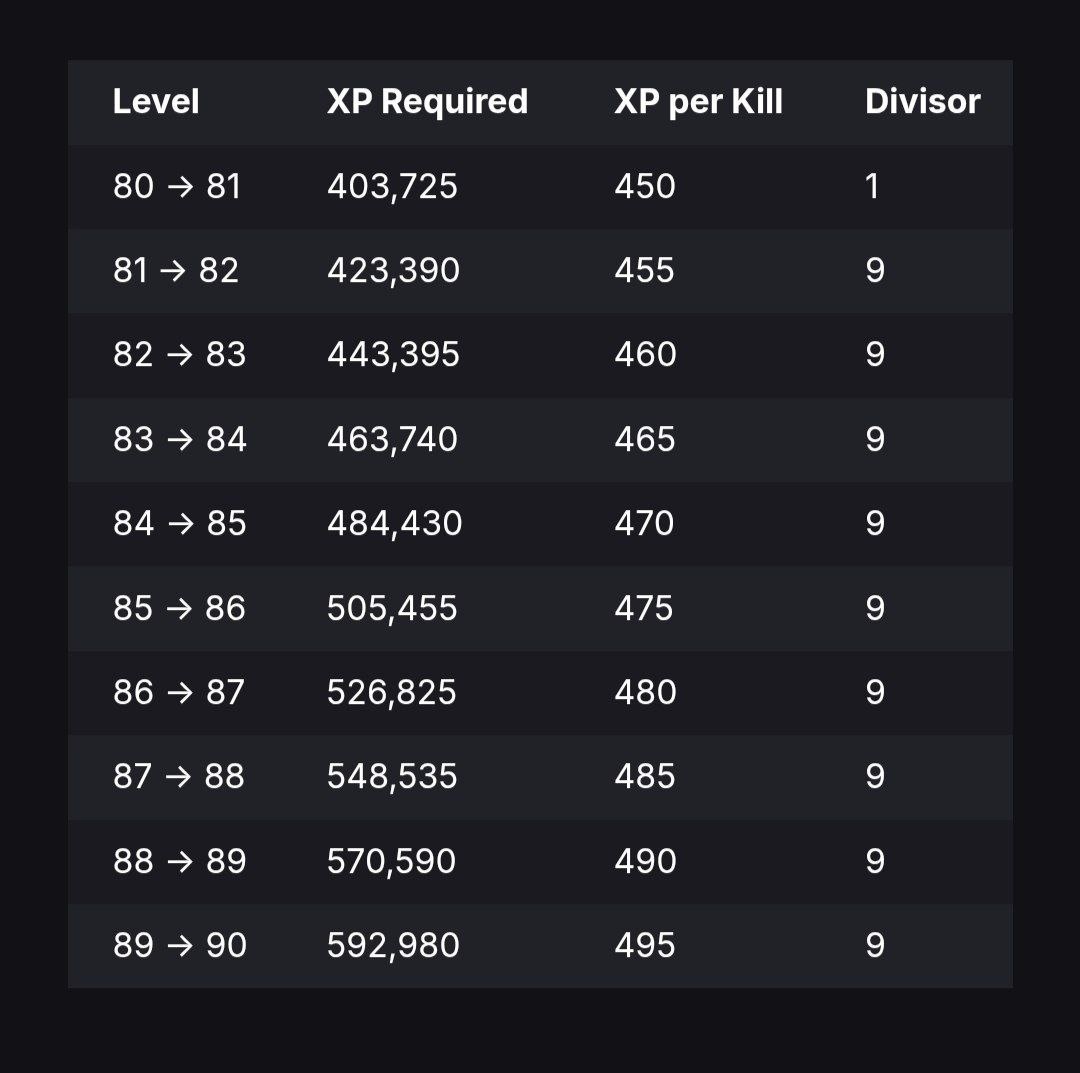Click the Level column header
The width and height of the screenshot is (1080, 1073).
(x=156, y=102)
